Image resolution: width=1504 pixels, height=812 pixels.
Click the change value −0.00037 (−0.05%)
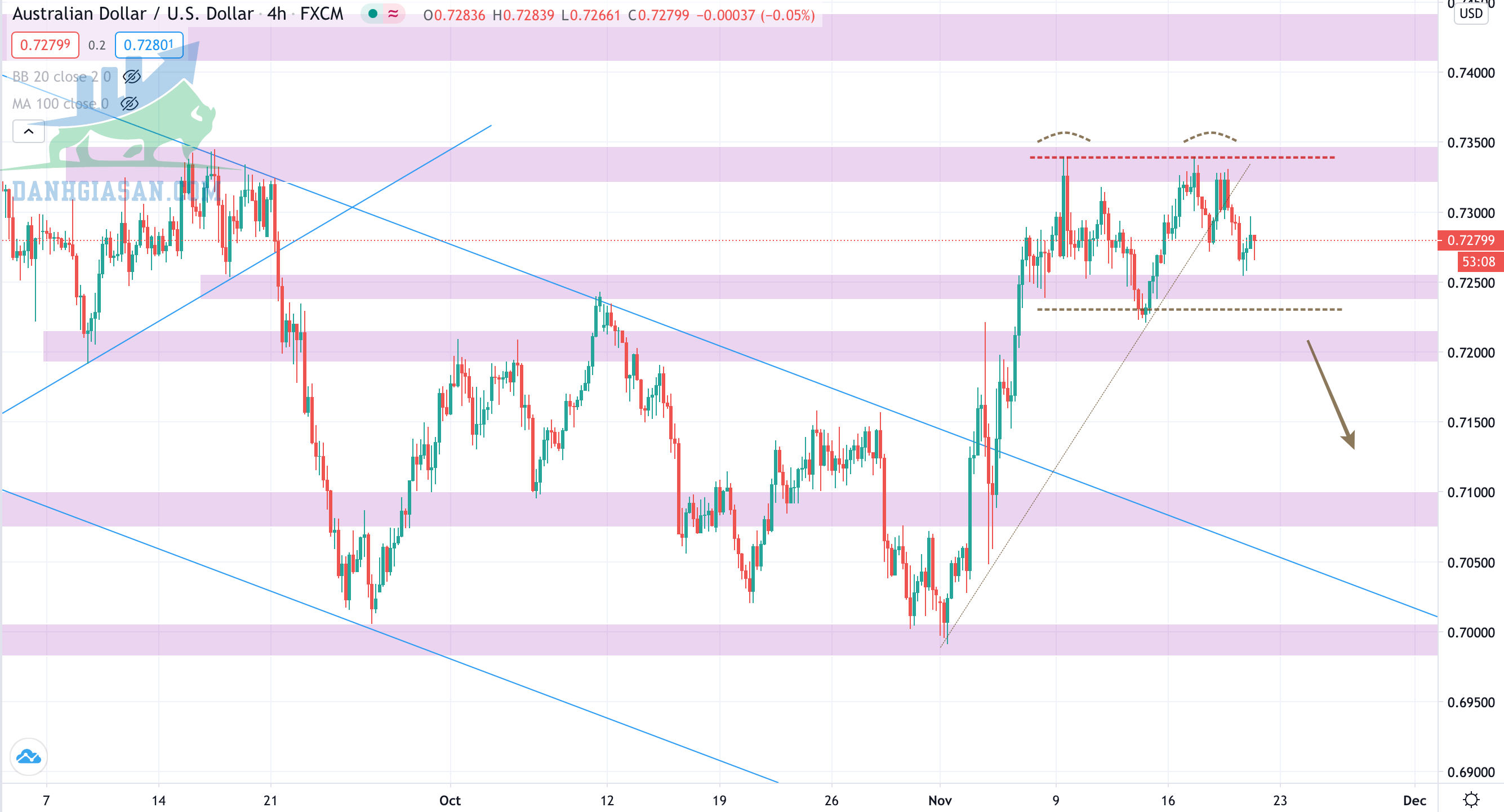coord(755,15)
